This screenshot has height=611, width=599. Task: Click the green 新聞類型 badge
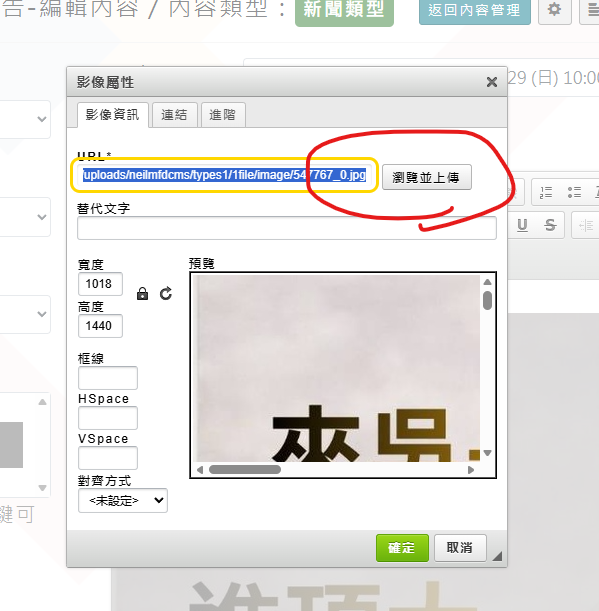344,10
